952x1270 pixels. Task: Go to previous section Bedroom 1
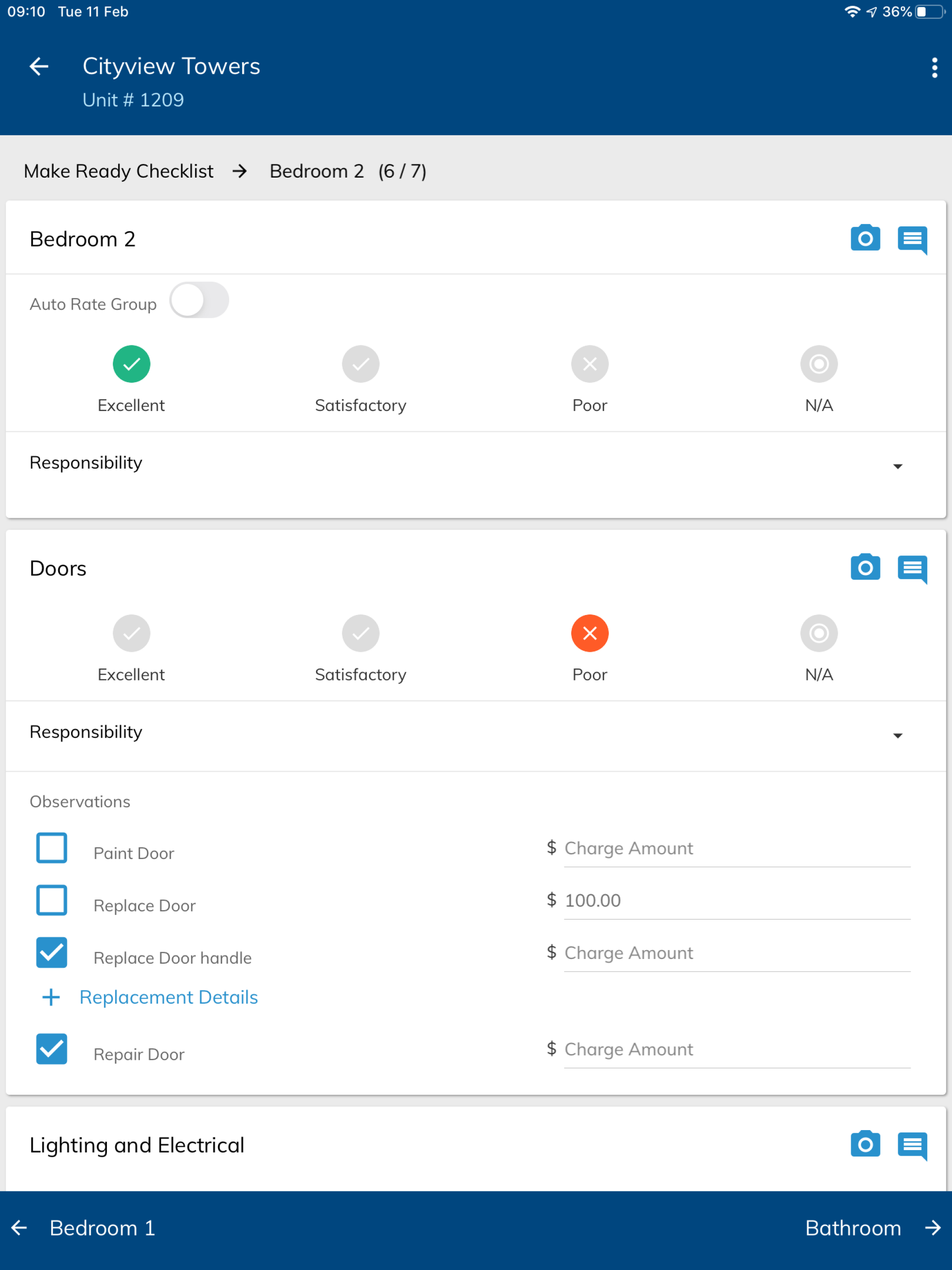point(84,1228)
